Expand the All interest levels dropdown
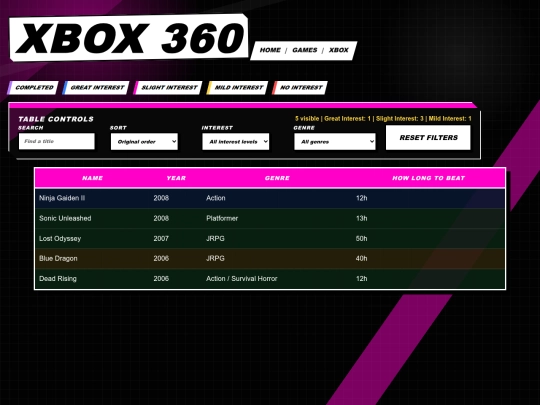The height and width of the screenshot is (405, 540). pyautogui.click(x=236, y=142)
